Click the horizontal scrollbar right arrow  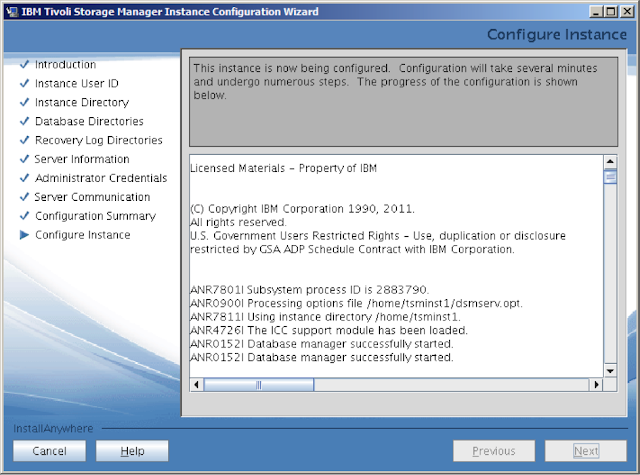596,384
